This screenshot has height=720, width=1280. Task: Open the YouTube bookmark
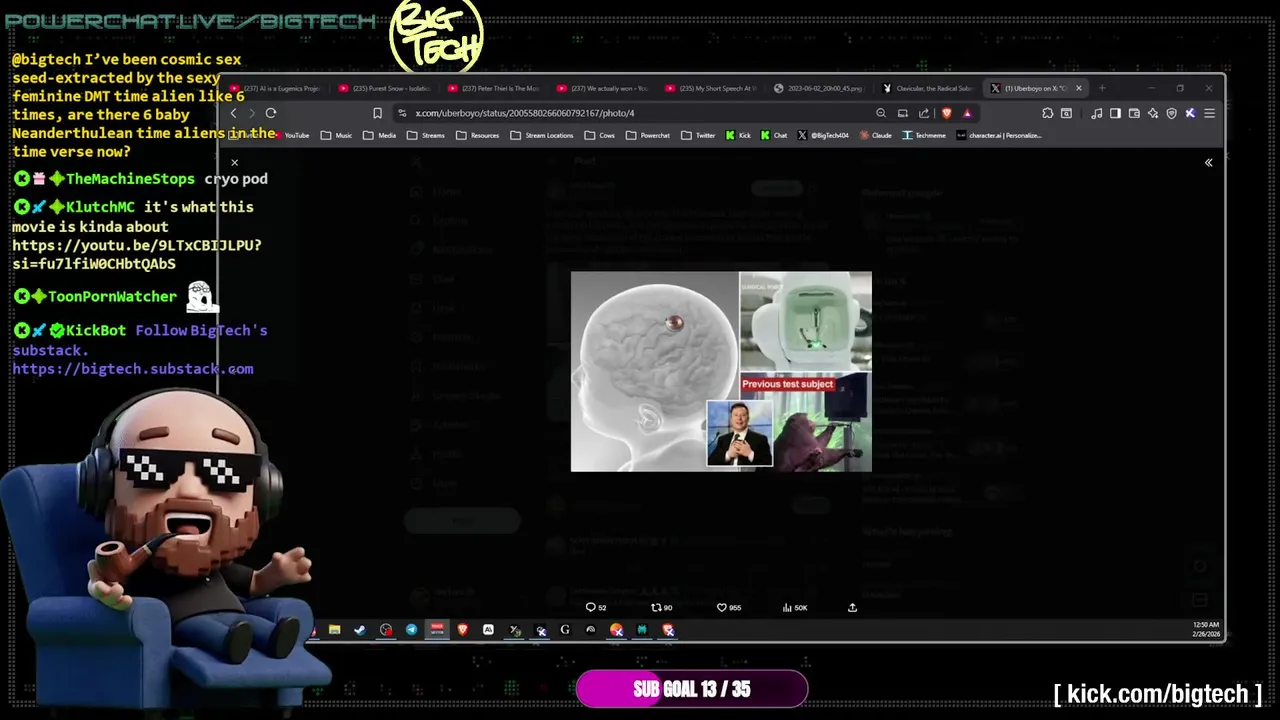[x=291, y=135]
